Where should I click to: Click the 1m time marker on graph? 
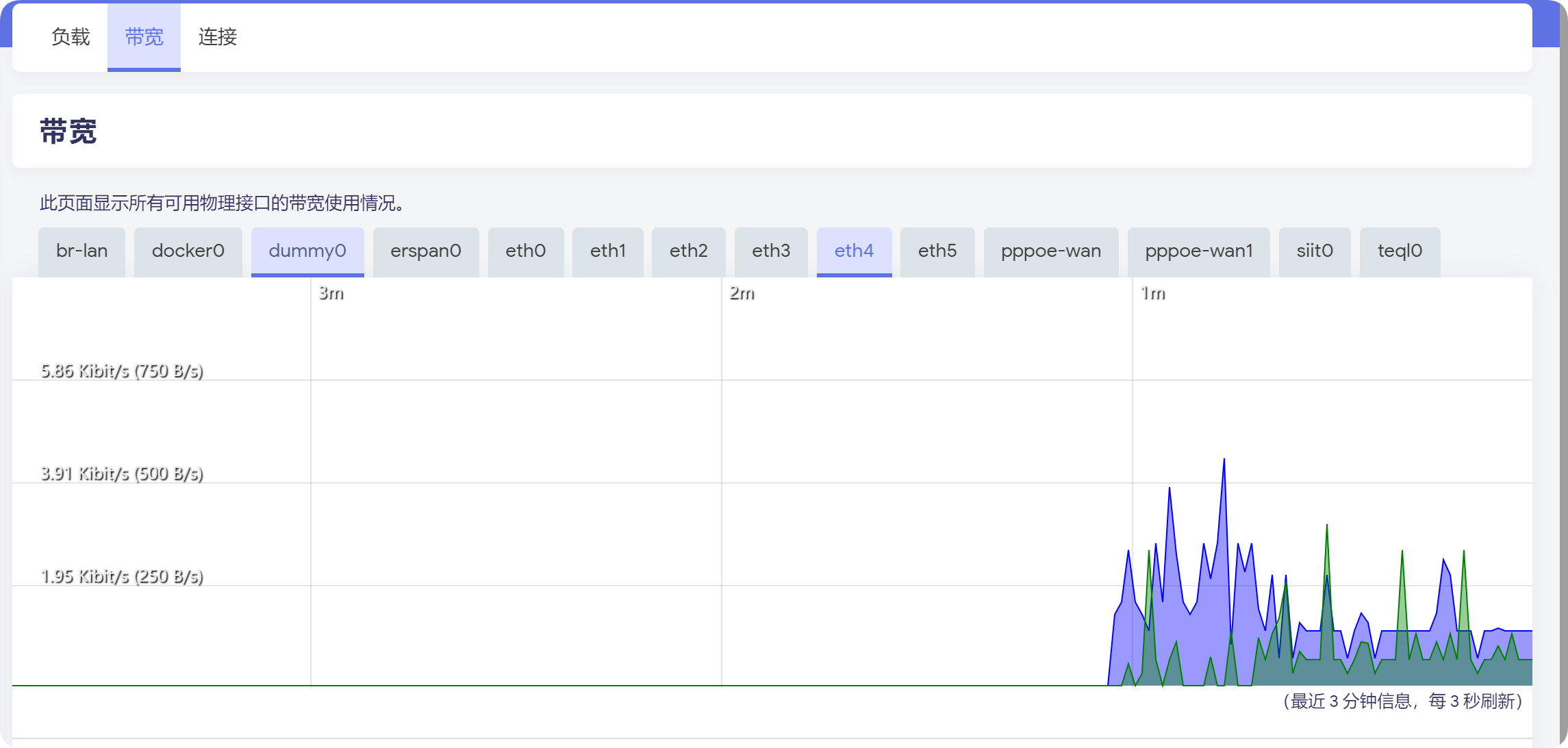click(x=1153, y=294)
